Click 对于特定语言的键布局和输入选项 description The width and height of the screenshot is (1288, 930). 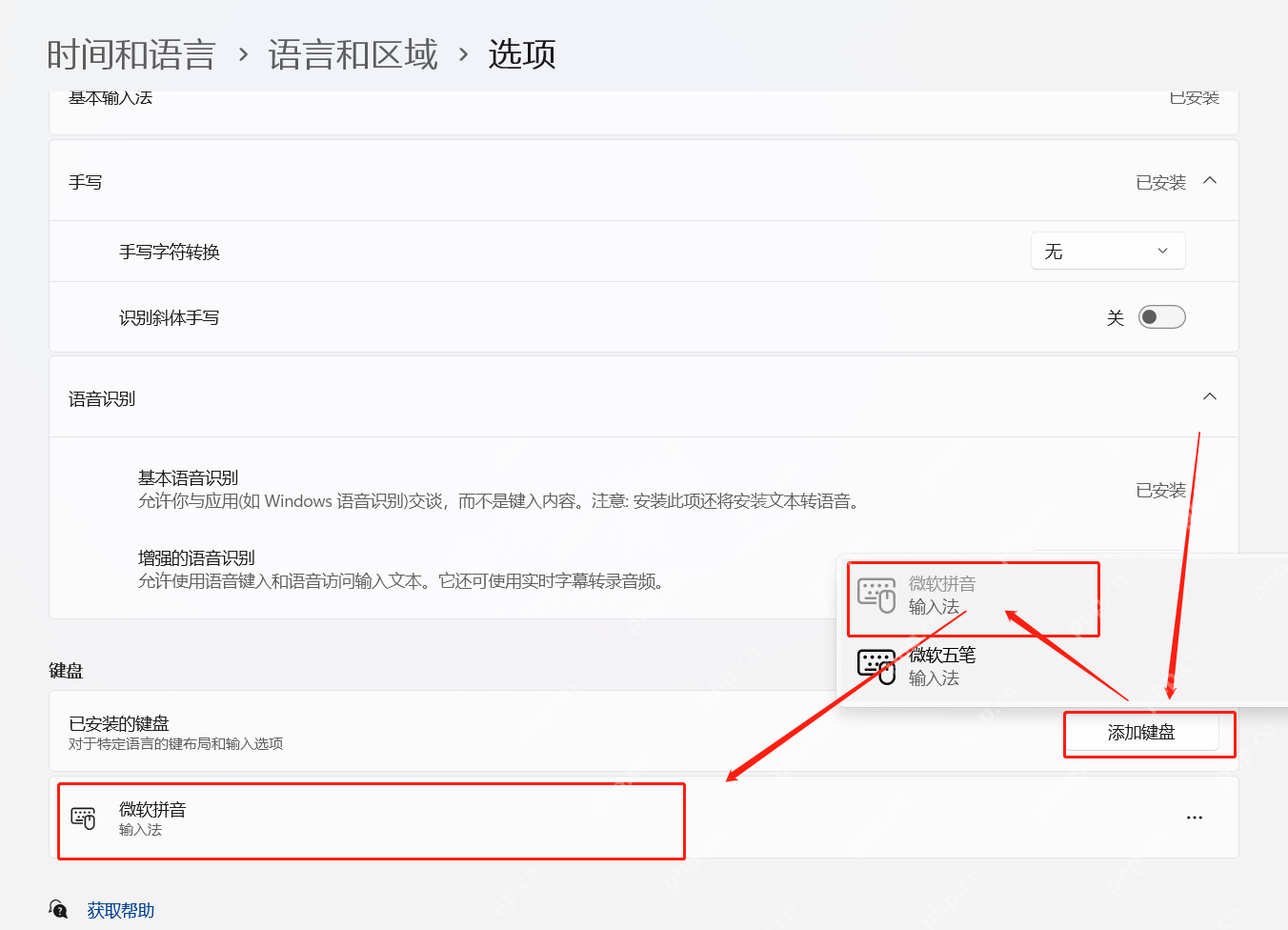click(x=175, y=743)
